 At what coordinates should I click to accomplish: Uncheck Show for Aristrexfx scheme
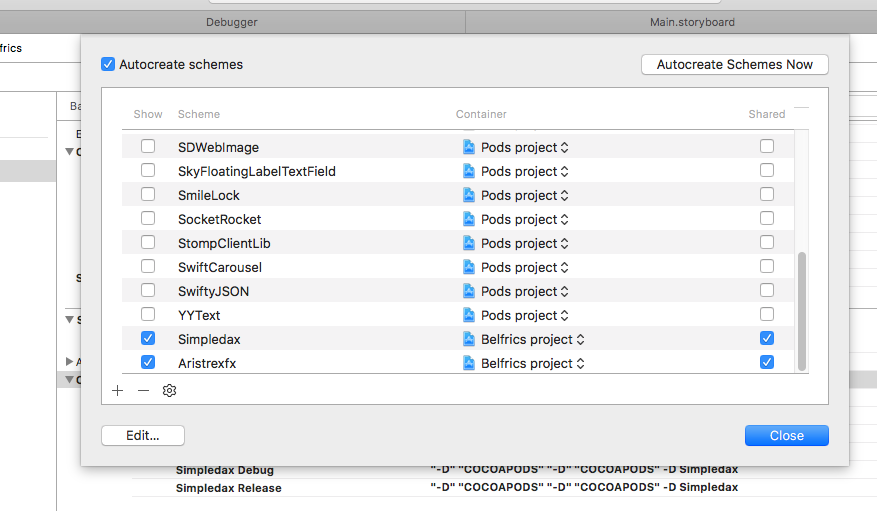tap(148, 362)
